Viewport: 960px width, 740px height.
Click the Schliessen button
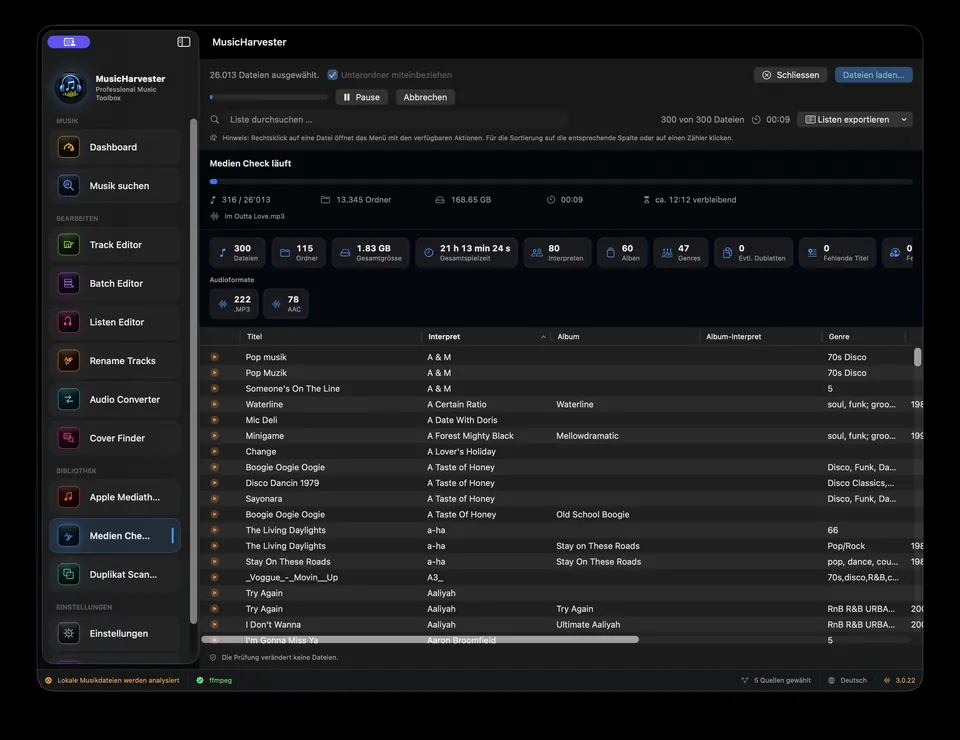tap(790, 75)
